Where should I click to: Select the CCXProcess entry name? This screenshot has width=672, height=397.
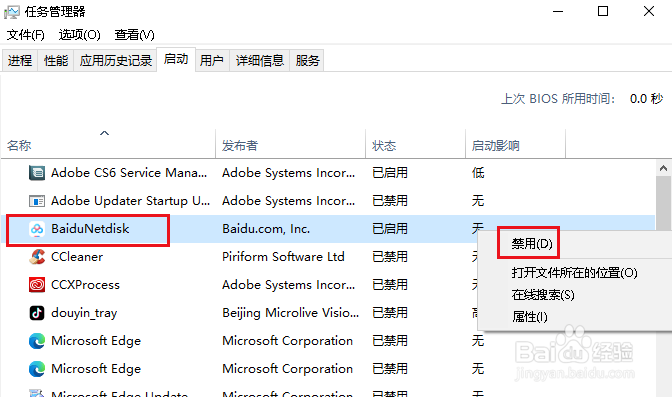[x=85, y=285]
